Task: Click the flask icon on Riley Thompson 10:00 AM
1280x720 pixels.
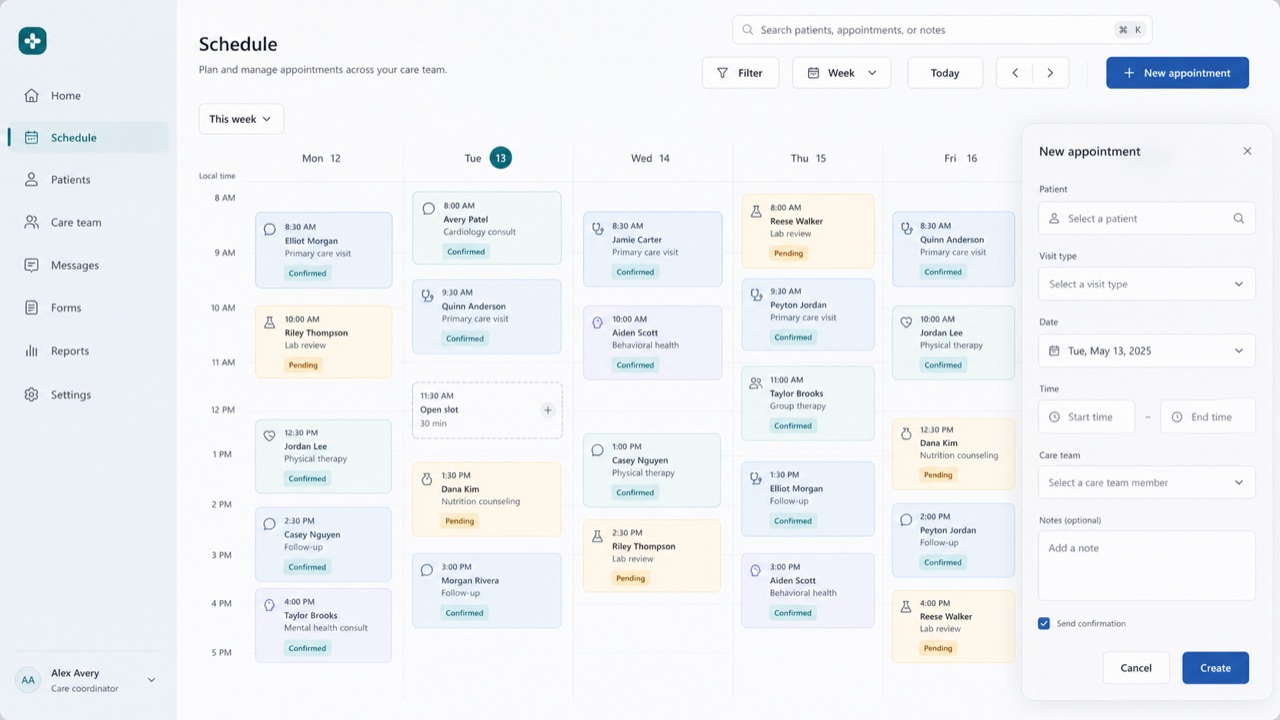Action: [269, 323]
